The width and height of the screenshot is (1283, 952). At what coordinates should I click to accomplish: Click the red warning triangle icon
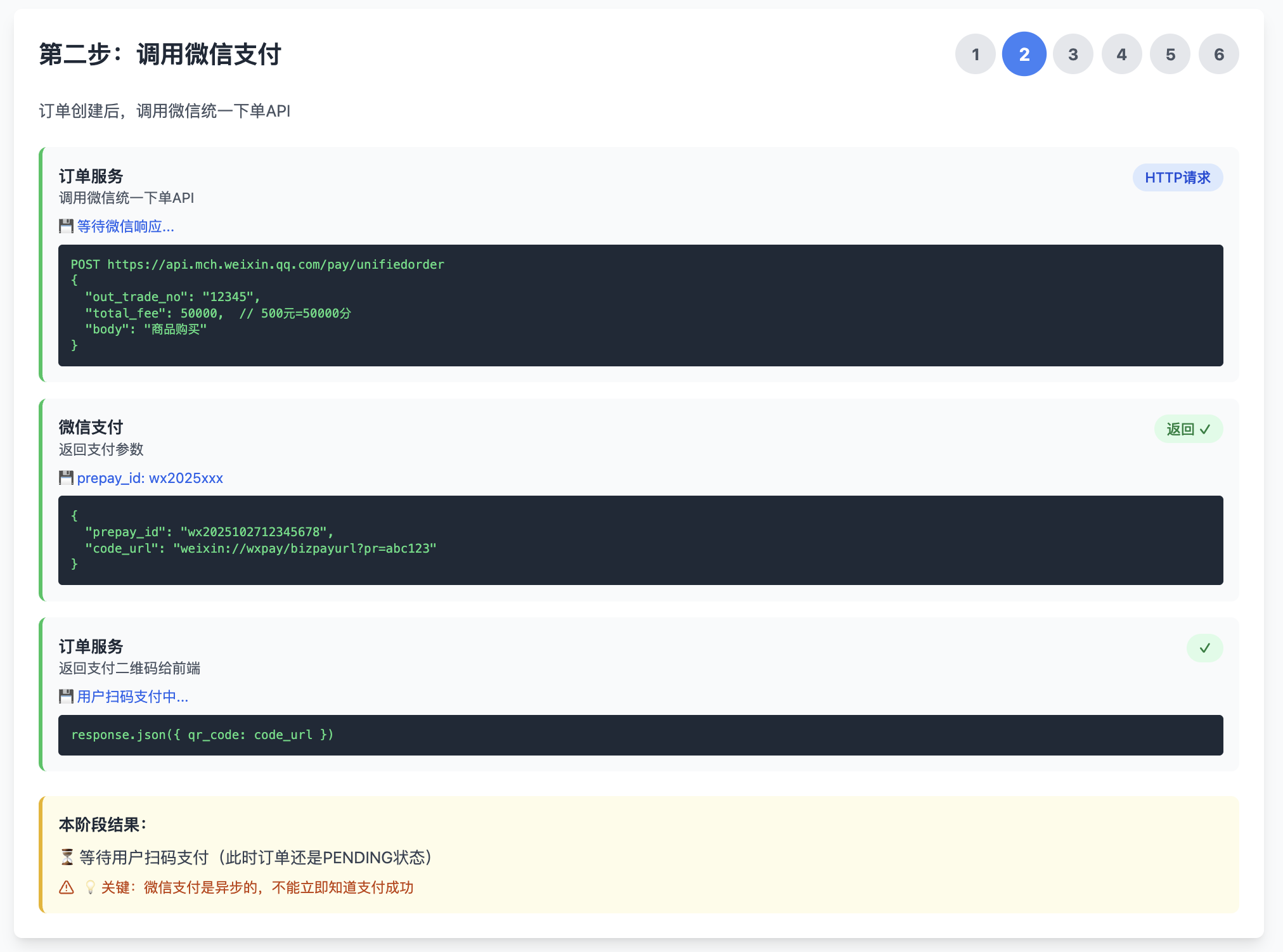tap(67, 887)
